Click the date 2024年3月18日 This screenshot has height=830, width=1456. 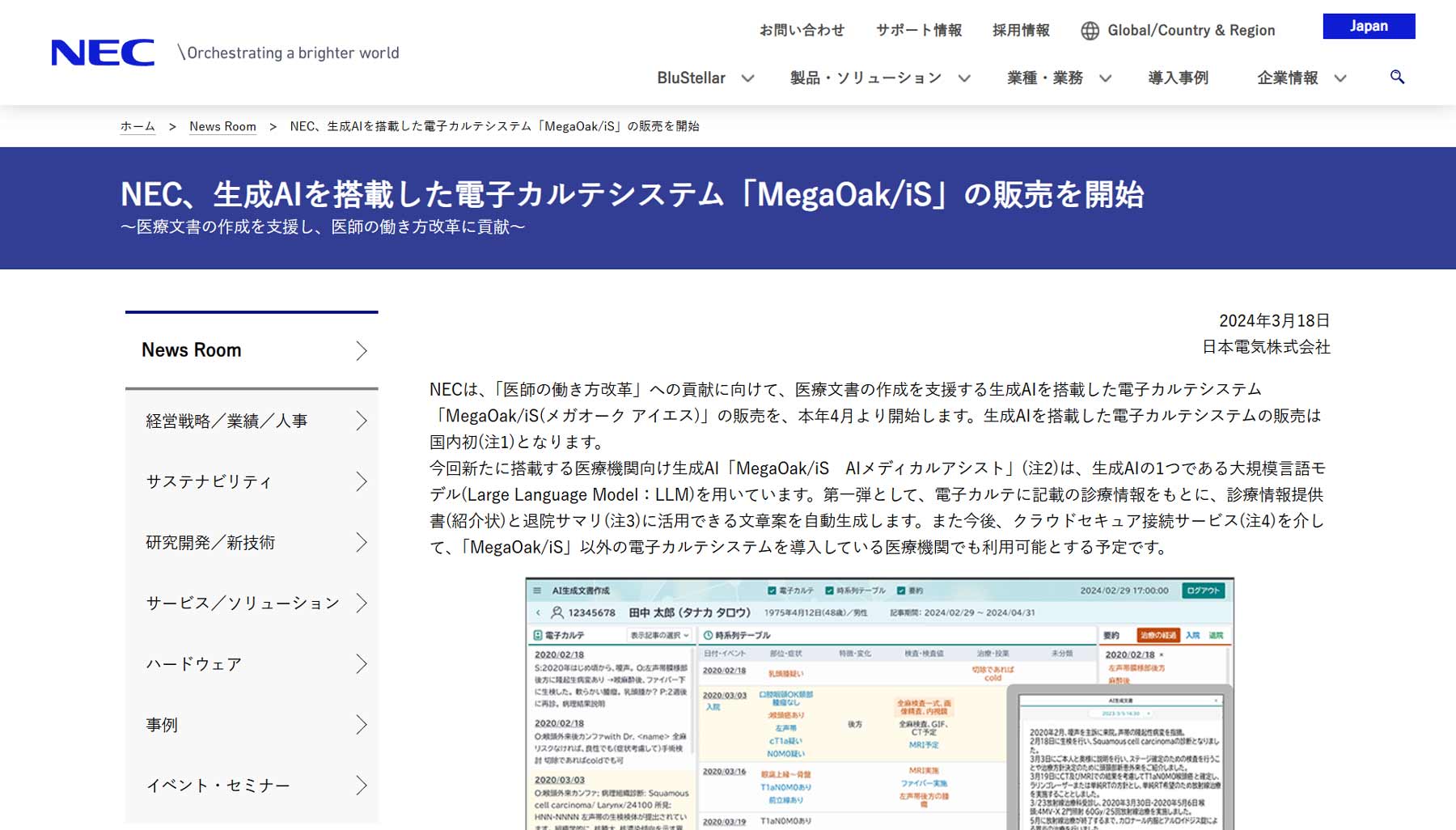[1274, 320]
